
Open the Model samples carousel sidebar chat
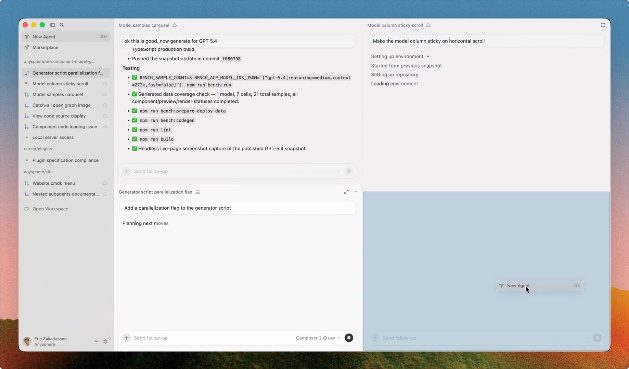[x=66, y=95]
